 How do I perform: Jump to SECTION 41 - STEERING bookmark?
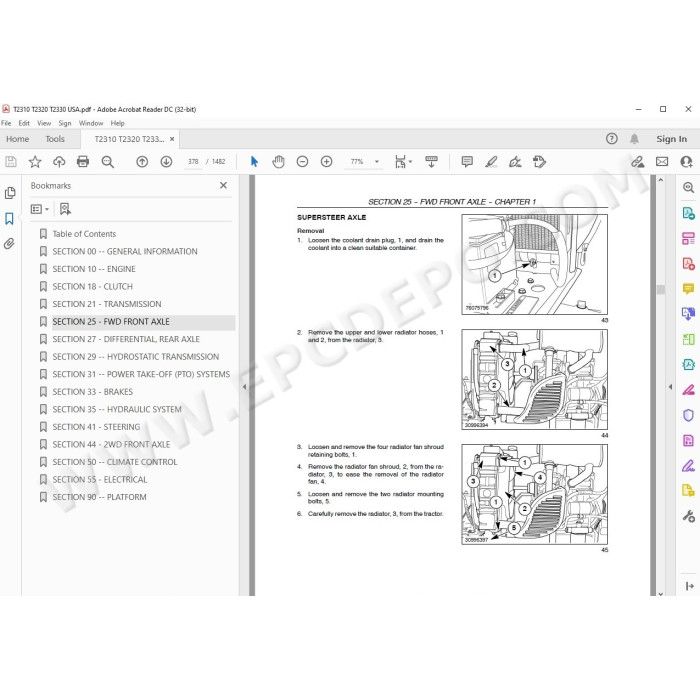tap(96, 427)
